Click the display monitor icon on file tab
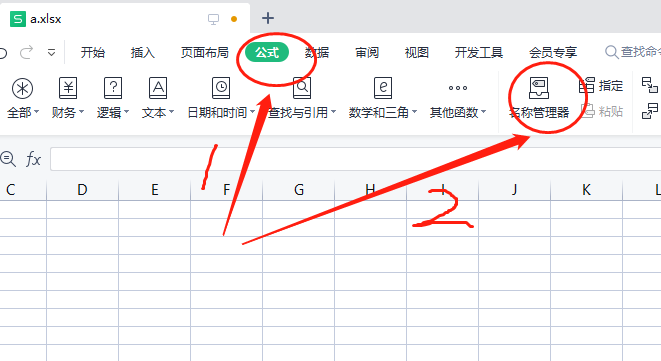Screen dimensions: 661x361 pyautogui.click(x=213, y=19)
